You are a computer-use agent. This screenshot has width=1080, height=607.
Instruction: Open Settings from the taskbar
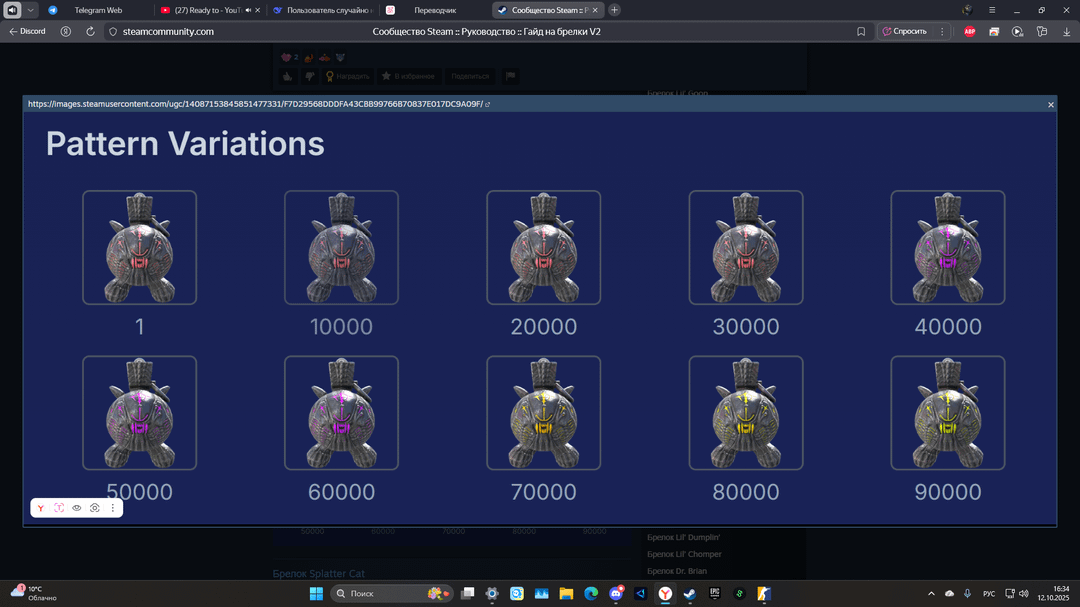pos(492,593)
